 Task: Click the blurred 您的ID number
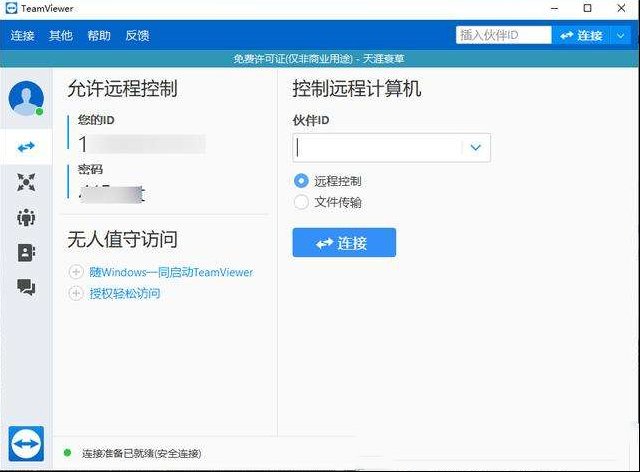pos(142,144)
